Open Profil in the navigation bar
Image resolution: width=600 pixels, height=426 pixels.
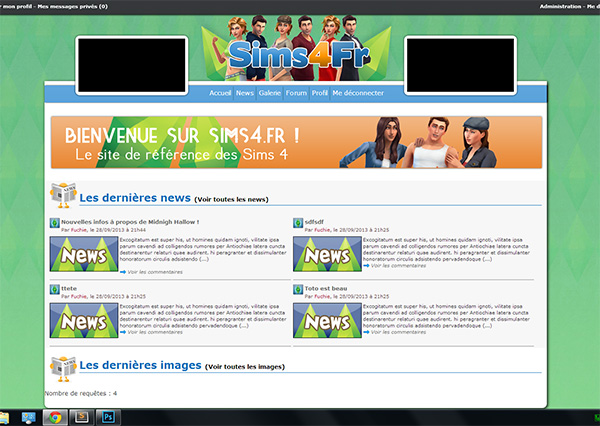click(x=320, y=93)
